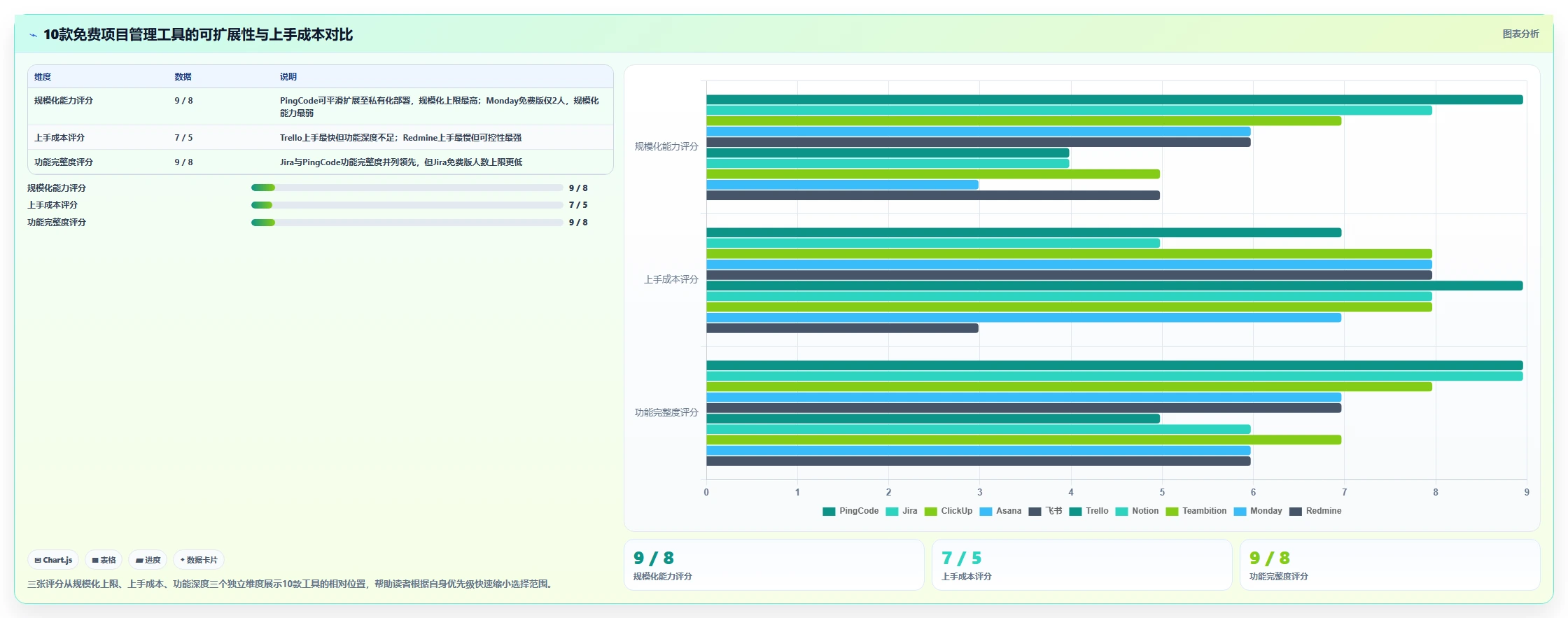Click the 功能完整度评分 table row cell
This screenshot has height=618, width=1568.
(x=64, y=162)
